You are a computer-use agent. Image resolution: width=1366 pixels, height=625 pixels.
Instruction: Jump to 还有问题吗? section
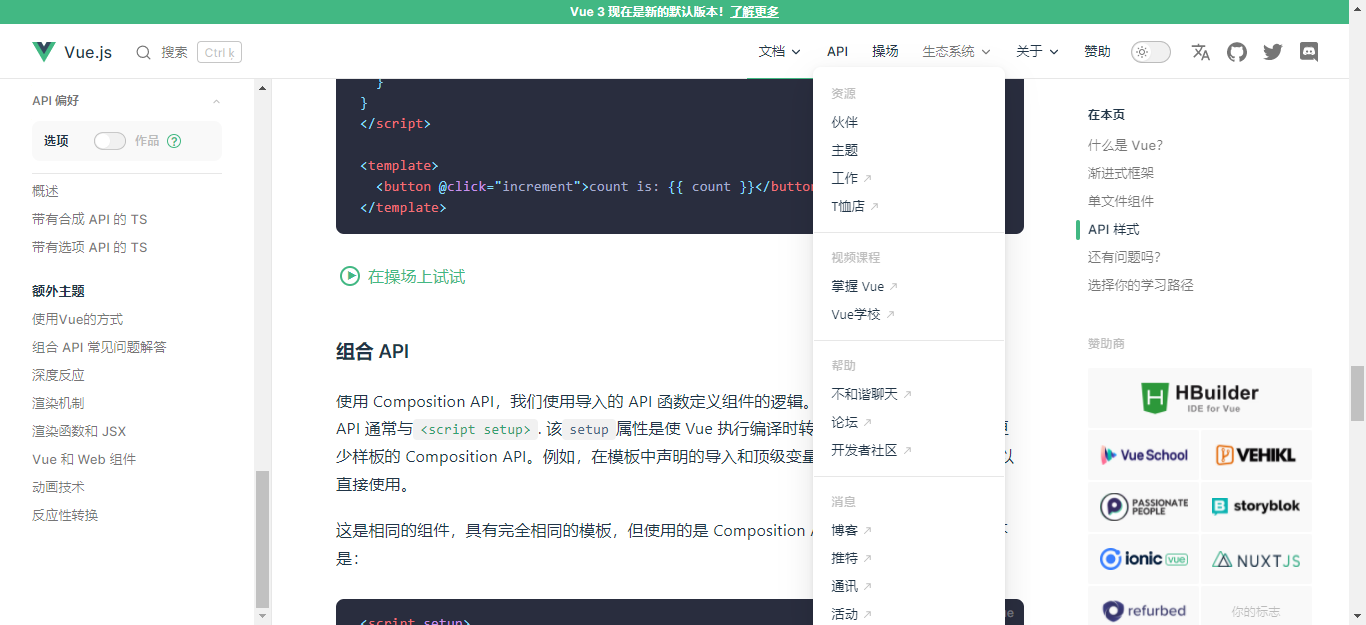click(1124, 257)
